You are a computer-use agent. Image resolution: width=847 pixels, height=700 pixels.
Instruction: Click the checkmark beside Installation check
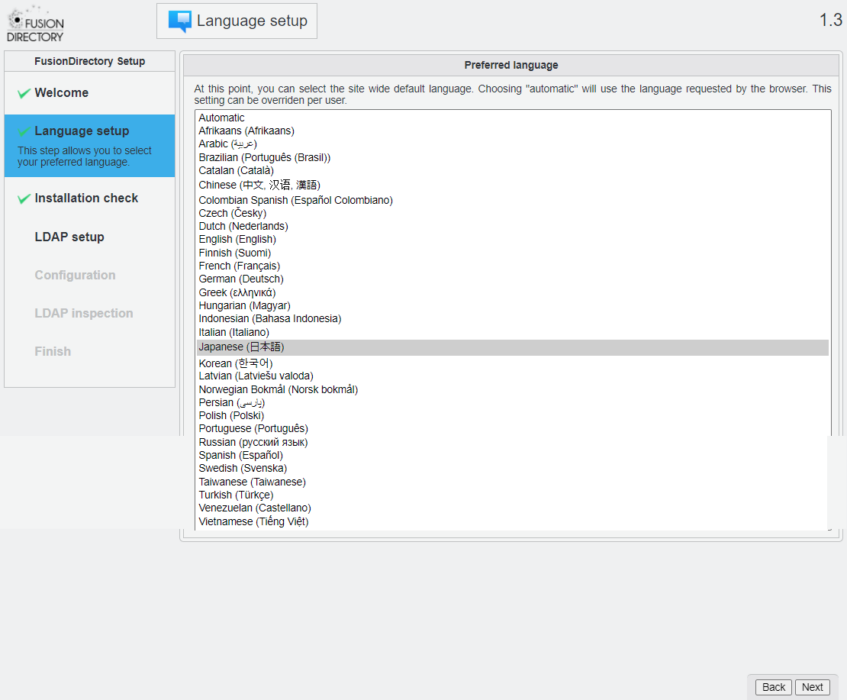point(24,199)
